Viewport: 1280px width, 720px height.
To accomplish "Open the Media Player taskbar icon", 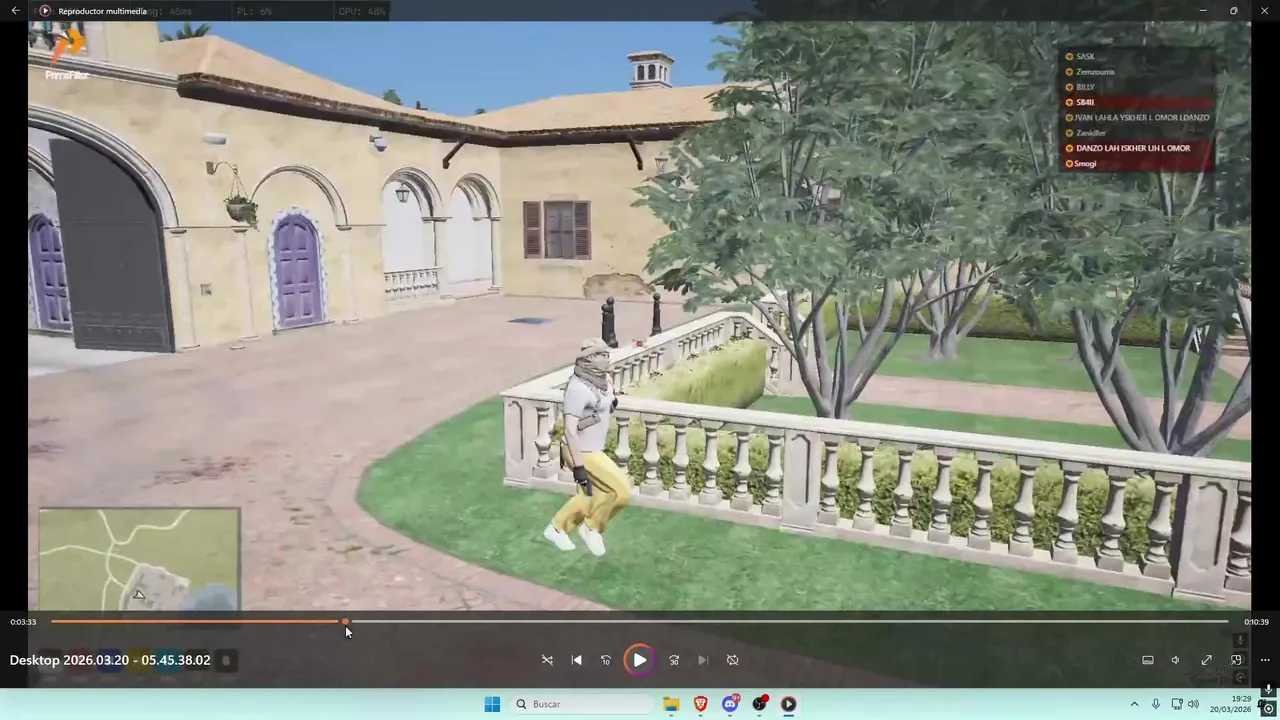I will click(x=788, y=704).
